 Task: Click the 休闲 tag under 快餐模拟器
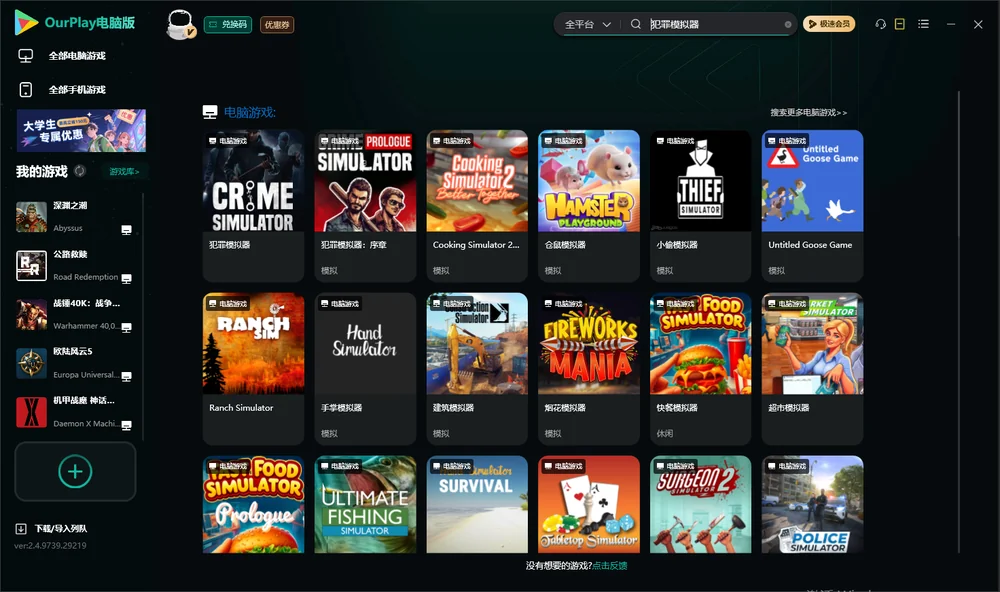pyautogui.click(x=665, y=434)
